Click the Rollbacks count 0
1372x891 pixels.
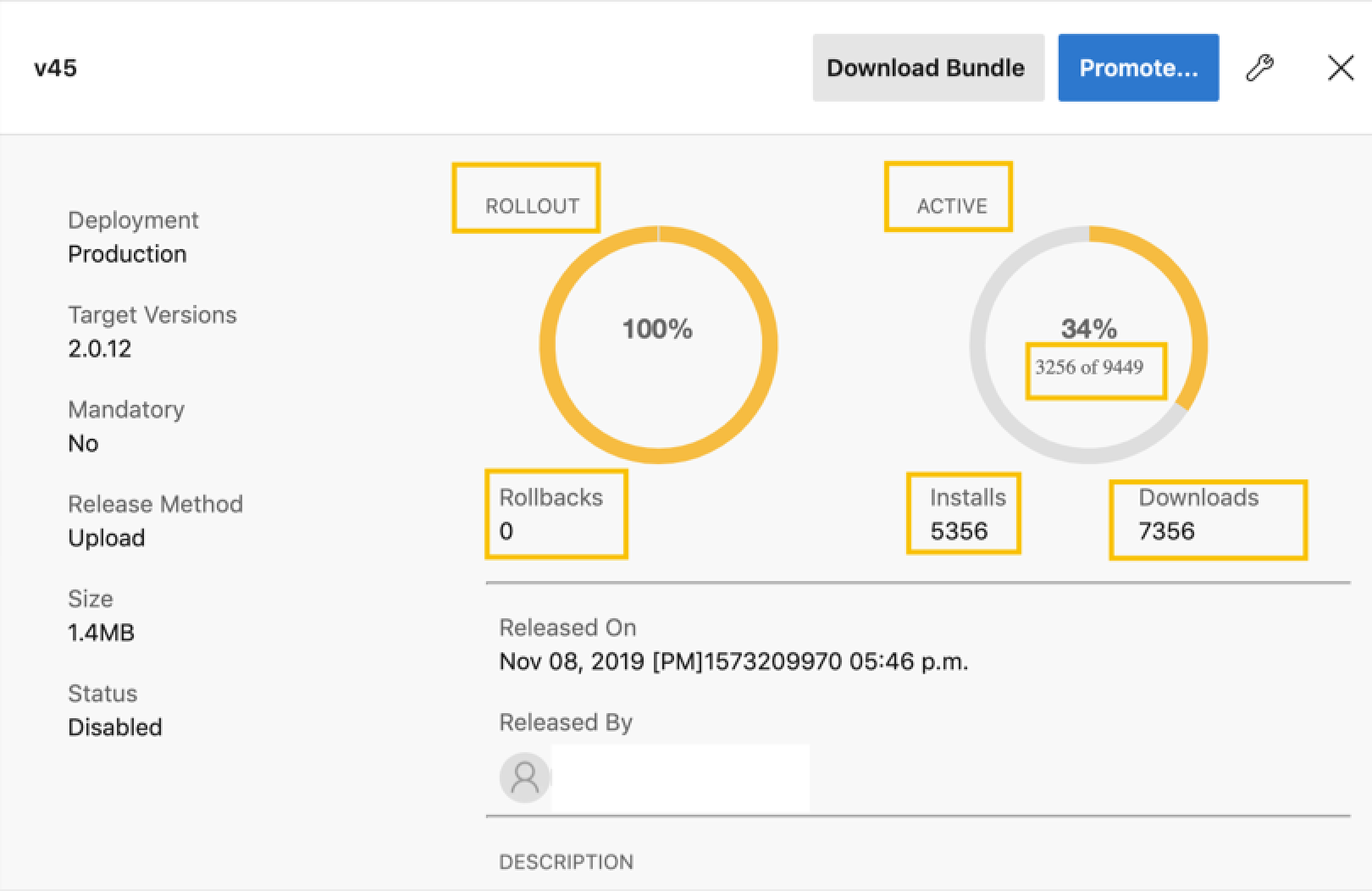[x=506, y=531]
